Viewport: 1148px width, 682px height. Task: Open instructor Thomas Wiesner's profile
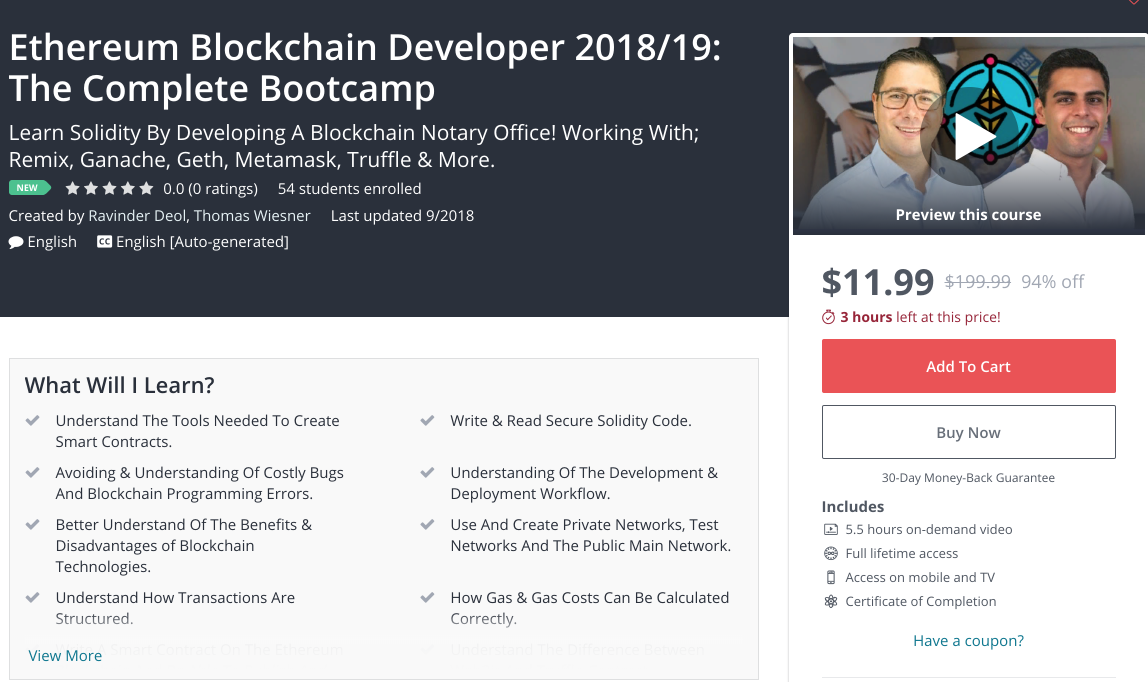[x=252, y=216]
